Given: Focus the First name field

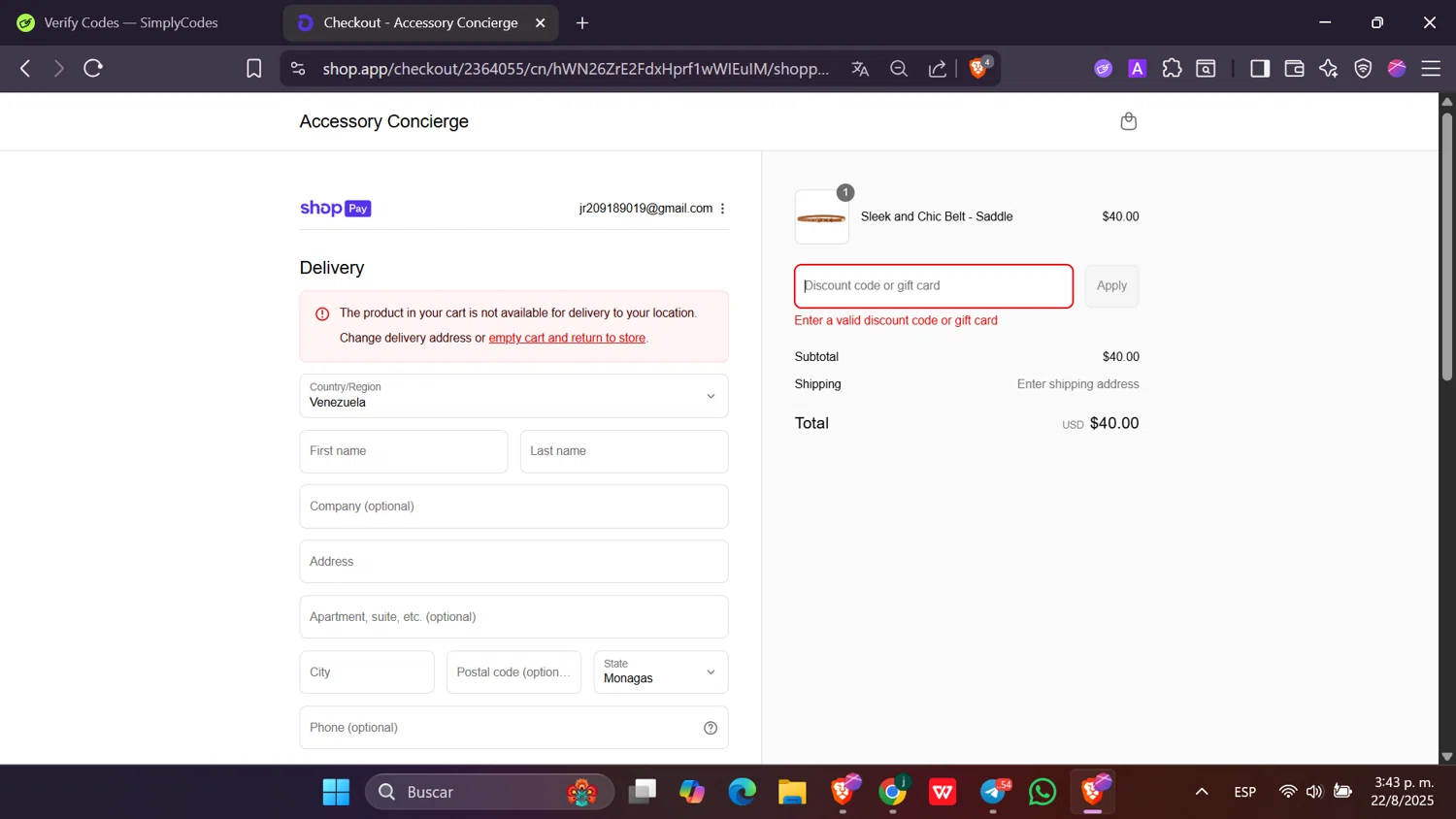Looking at the screenshot, I should click(404, 451).
